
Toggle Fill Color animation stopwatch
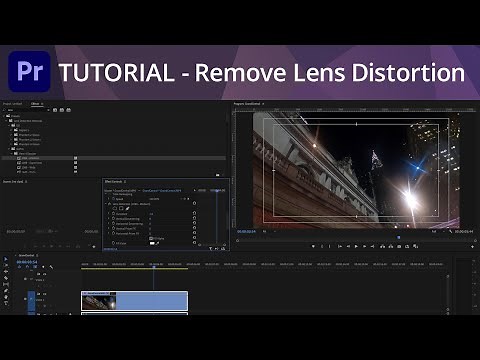pyautogui.click(x=113, y=243)
